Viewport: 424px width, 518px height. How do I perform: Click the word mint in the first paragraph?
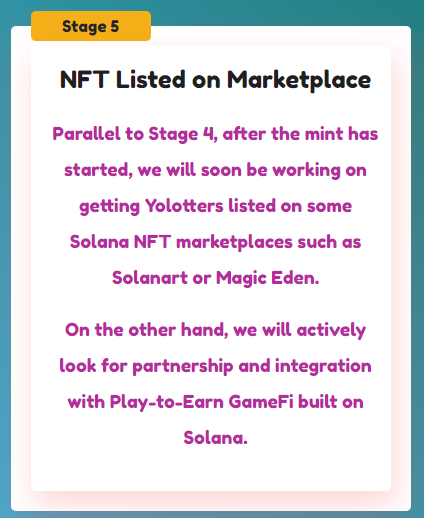pos(324,134)
